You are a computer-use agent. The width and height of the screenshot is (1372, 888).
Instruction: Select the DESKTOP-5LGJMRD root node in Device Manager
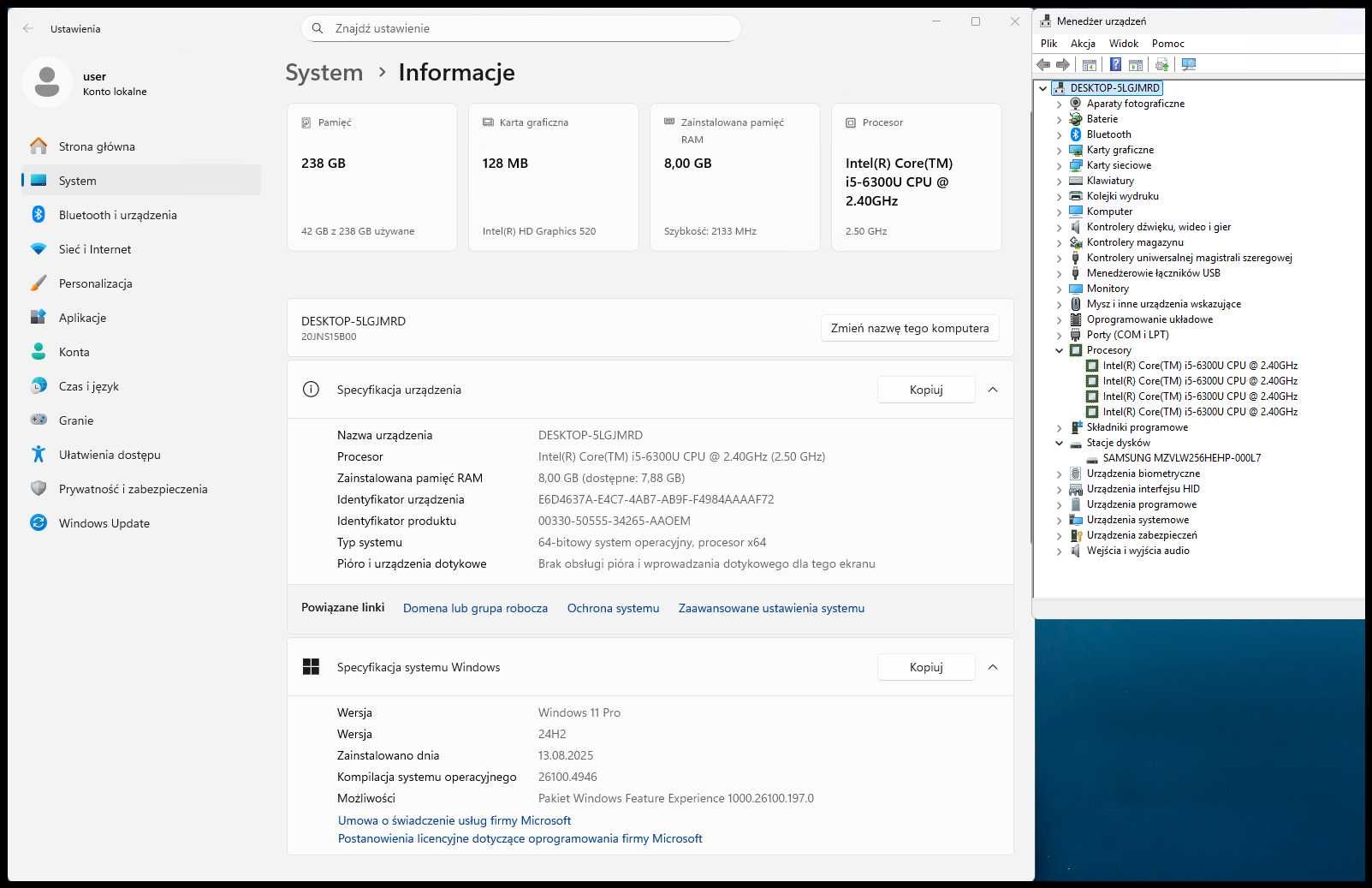coord(1114,88)
